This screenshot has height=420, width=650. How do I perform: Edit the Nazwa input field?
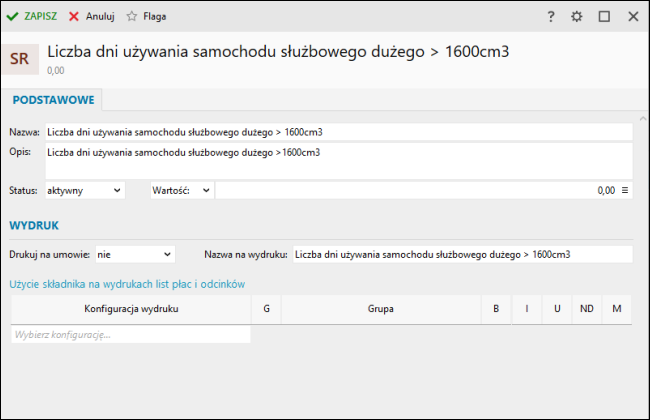[x=339, y=132]
